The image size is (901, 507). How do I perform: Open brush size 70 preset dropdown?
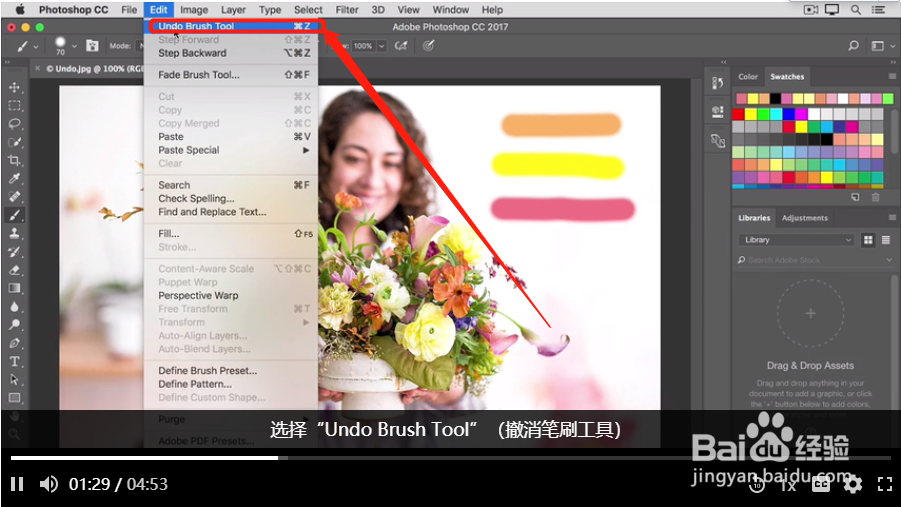(x=74, y=47)
